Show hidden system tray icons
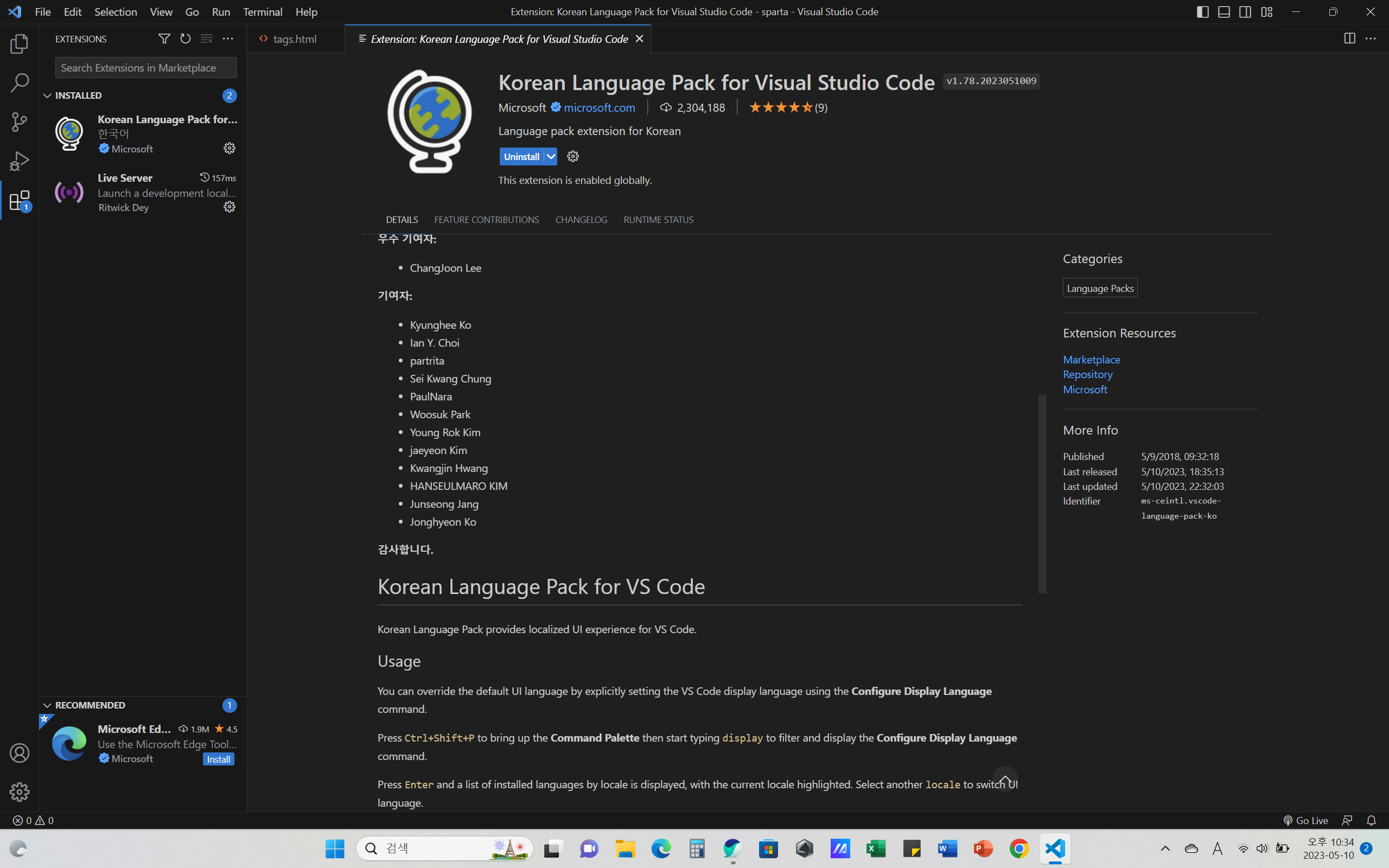 coord(1165,848)
